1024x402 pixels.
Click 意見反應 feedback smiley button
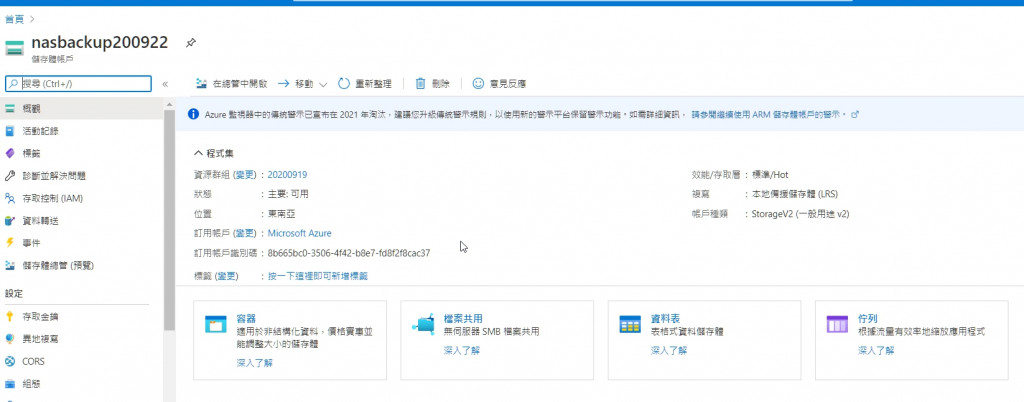pyautogui.click(x=499, y=84)
